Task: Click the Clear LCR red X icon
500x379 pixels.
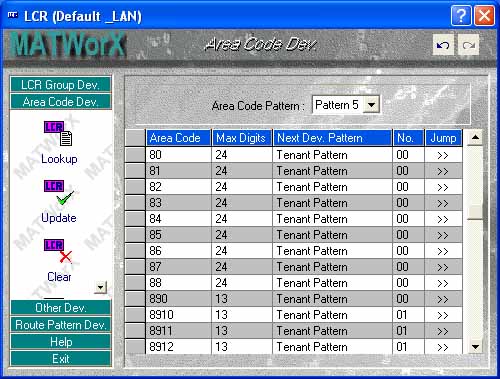Action: (58, 252)
